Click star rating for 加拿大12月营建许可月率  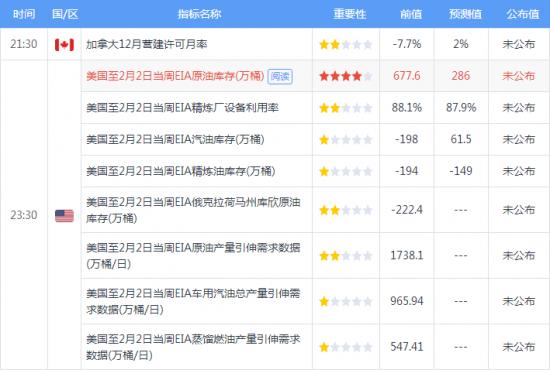tap(346, 45)
